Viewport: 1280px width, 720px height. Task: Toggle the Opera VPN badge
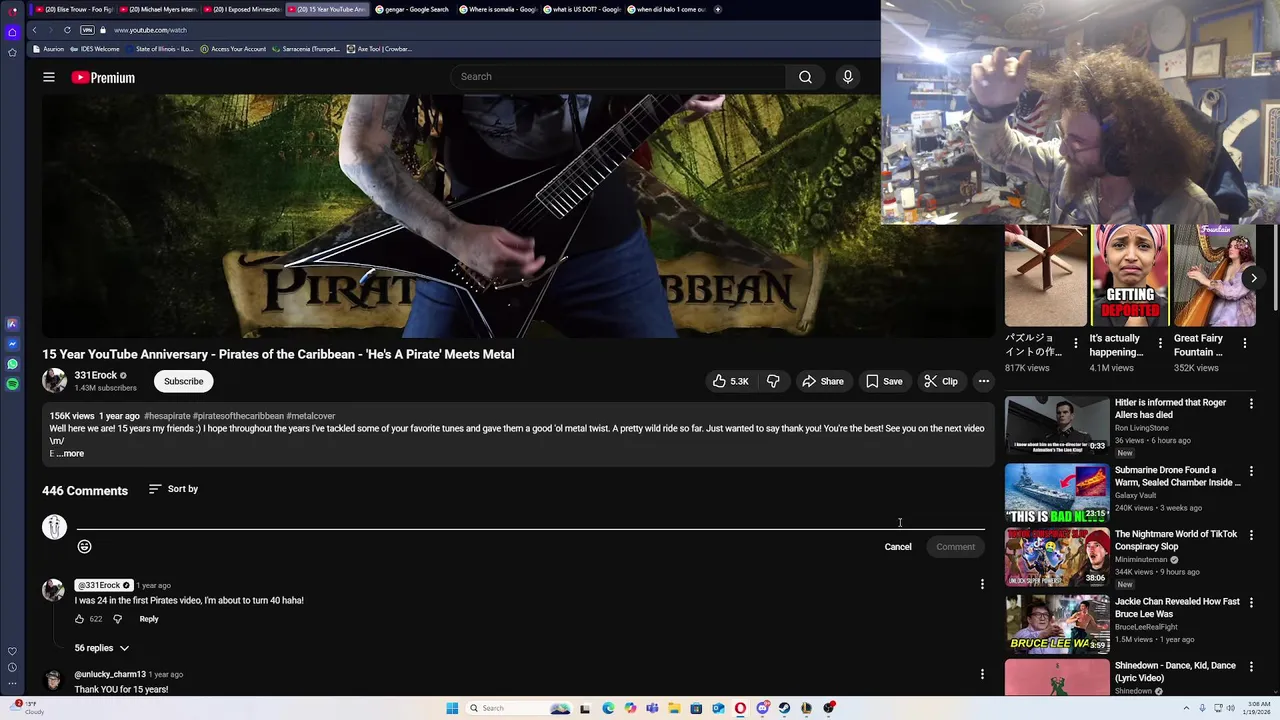click(87, 30)
